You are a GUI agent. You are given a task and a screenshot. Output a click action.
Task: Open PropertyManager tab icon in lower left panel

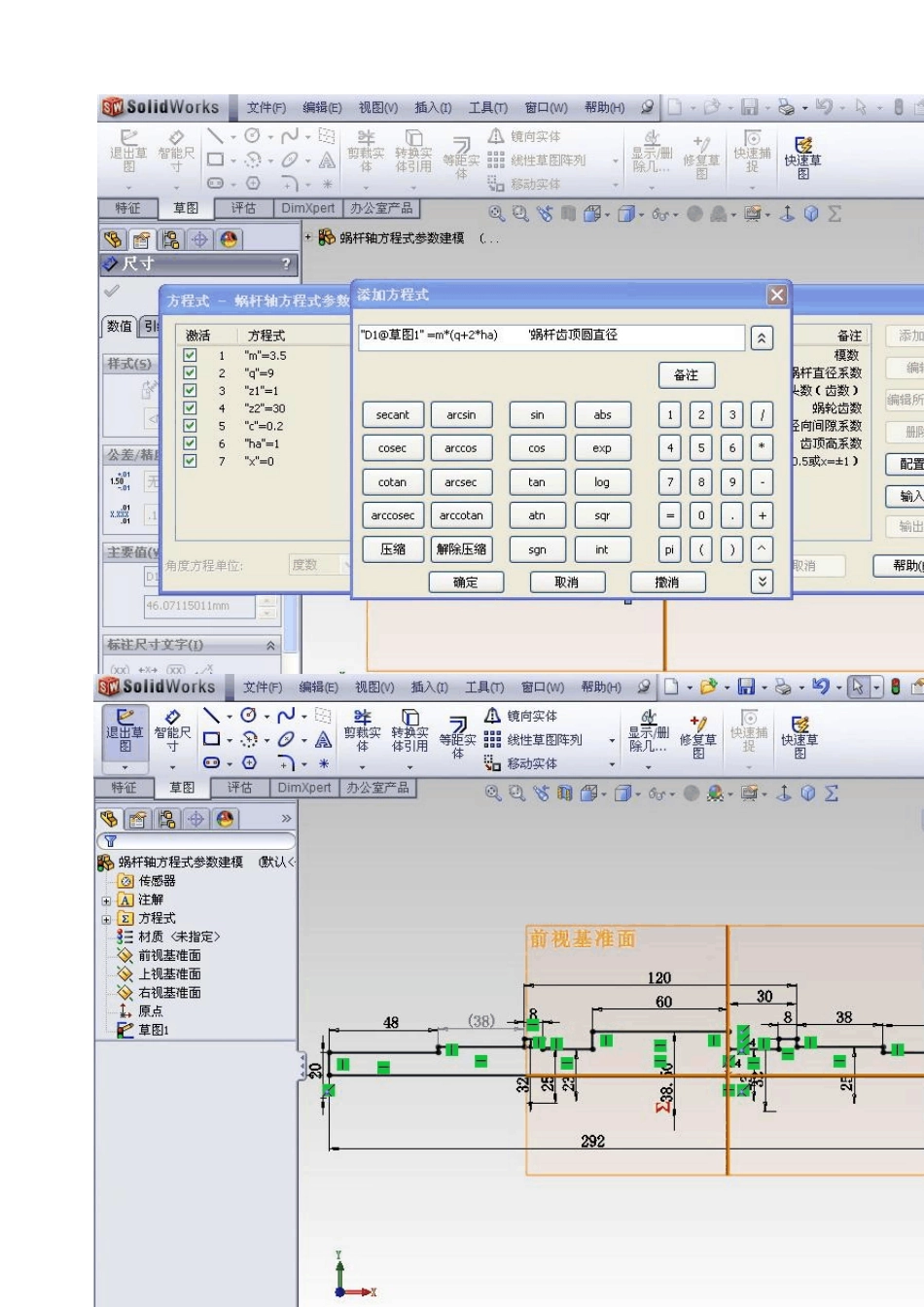138,819
